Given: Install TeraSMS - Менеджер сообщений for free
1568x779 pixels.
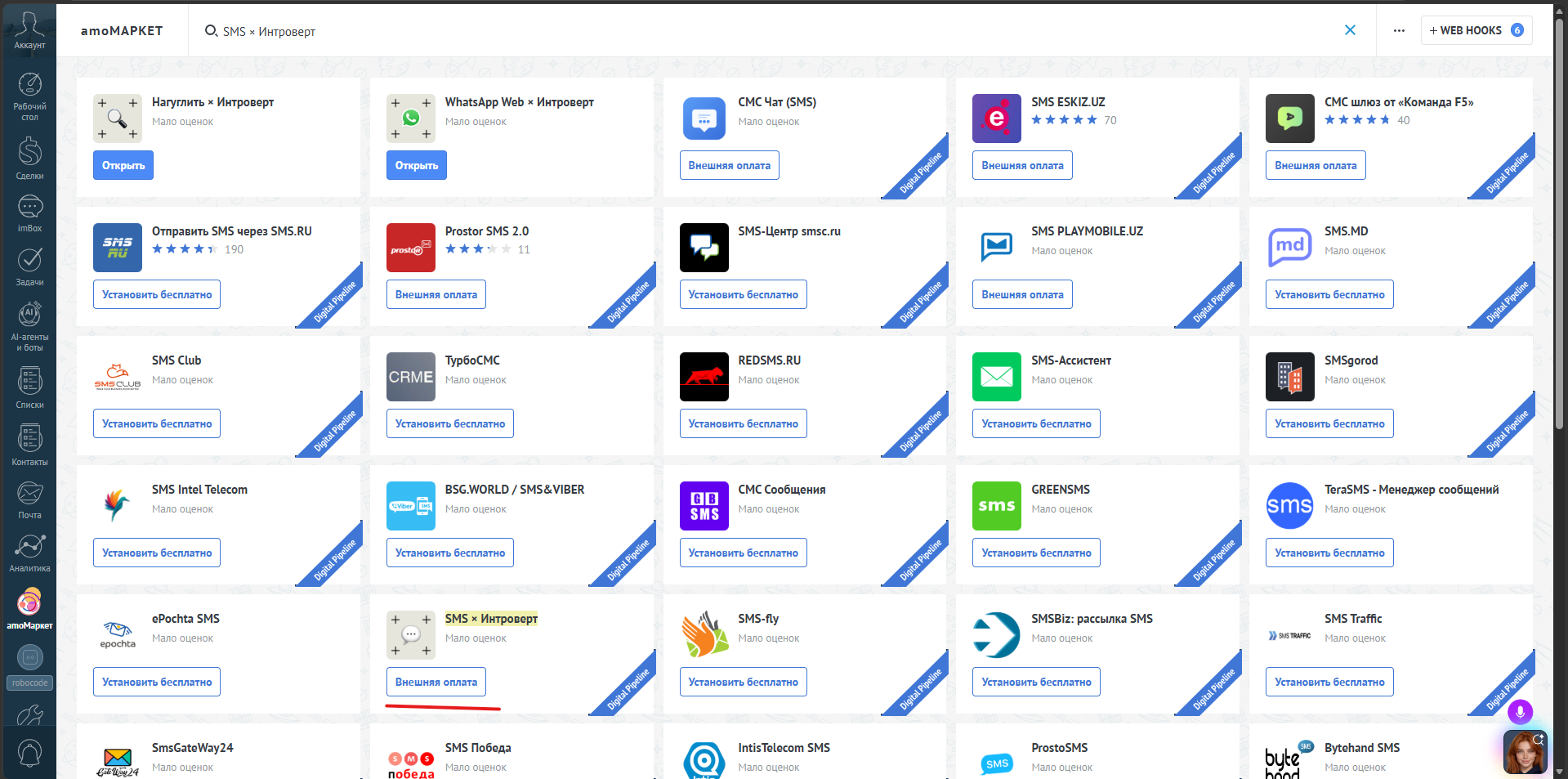Looking at the screenshot, I should tap(1329, 553).
